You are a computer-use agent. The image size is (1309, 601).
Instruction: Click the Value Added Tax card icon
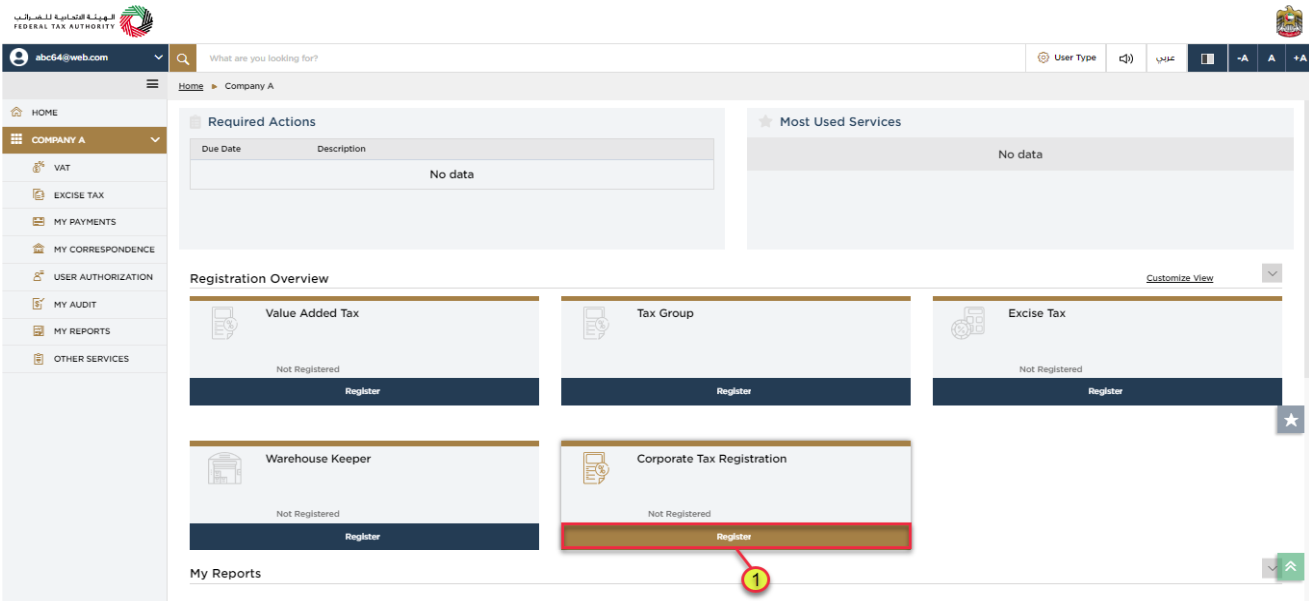pyautogui.click(x=224, y=324)
